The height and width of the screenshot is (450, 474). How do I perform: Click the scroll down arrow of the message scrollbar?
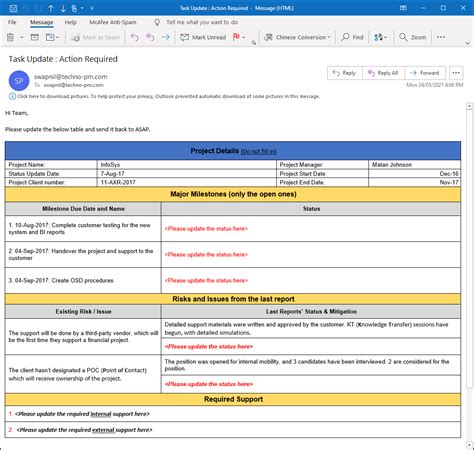tap(469, 445)
